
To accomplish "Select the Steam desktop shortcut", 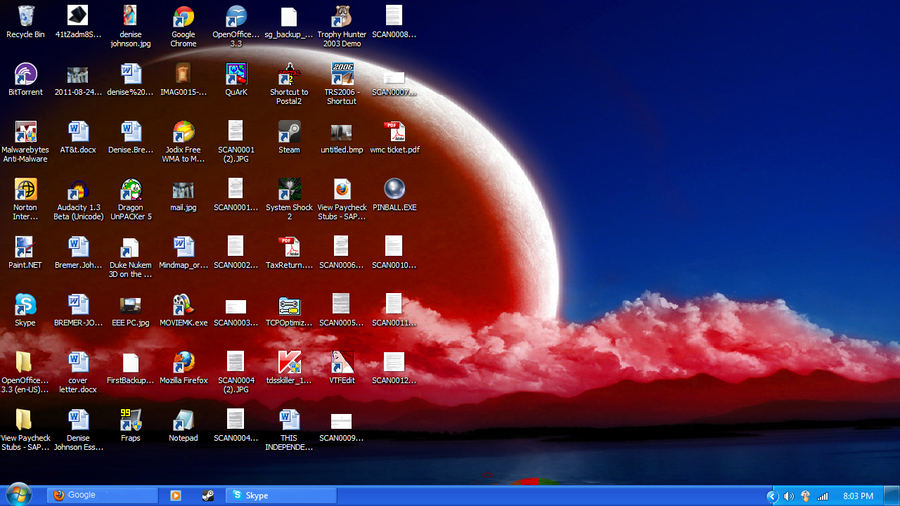I will click(x=289, y=132).
